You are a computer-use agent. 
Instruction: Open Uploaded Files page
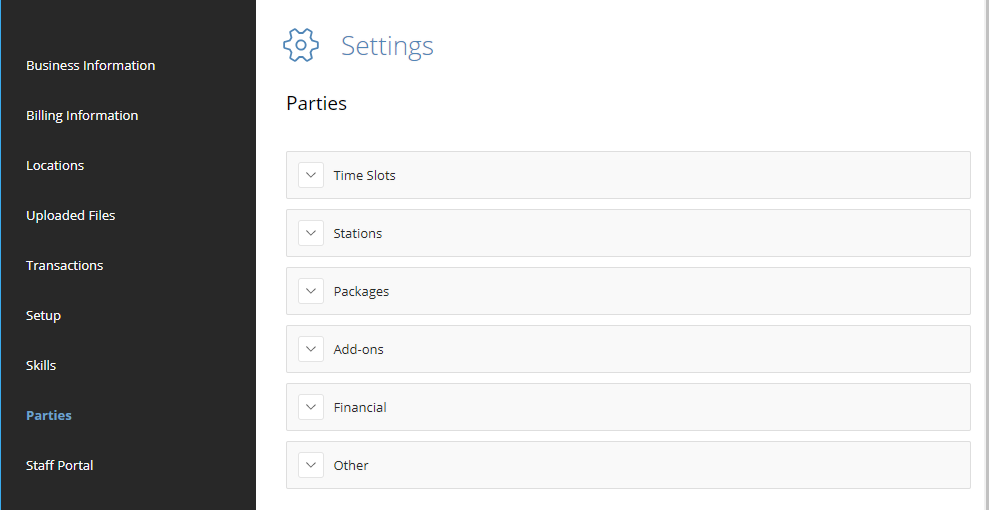(x=71, y=216)
